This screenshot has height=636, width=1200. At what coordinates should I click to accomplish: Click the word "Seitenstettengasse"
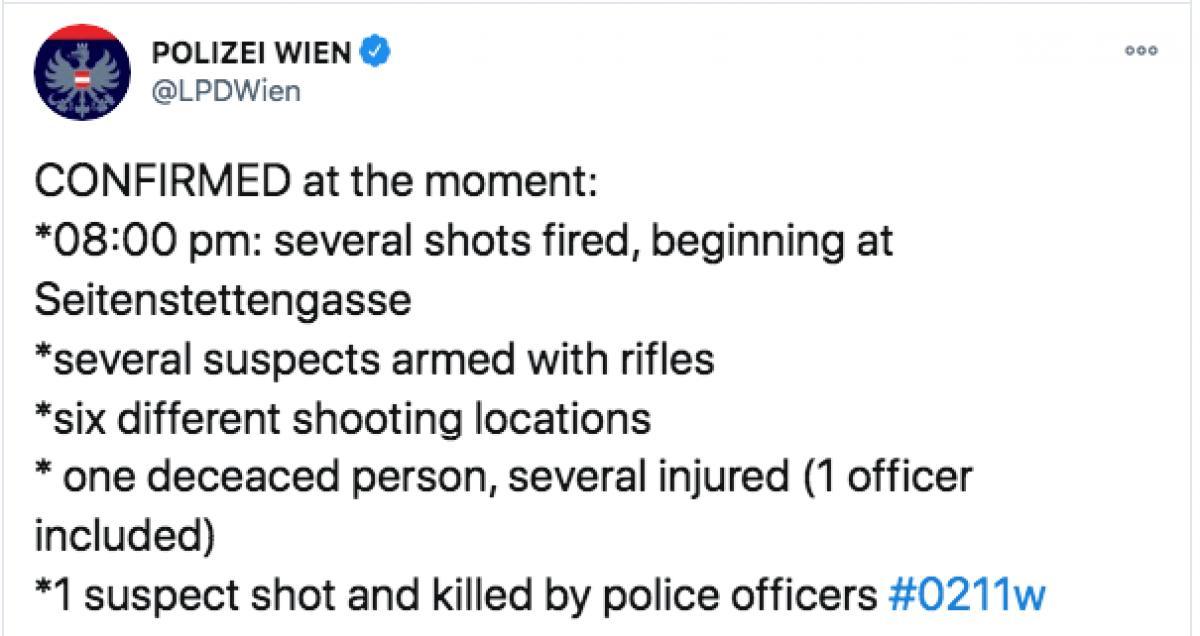[x=223, y=301]
